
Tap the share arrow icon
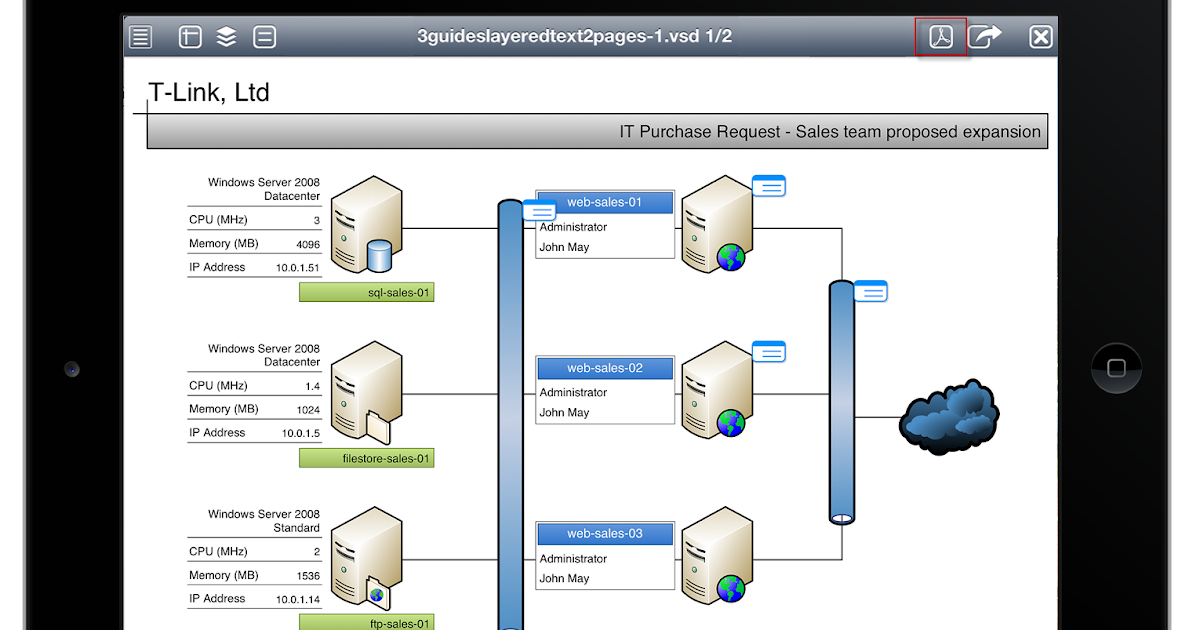tap(985, 37)
